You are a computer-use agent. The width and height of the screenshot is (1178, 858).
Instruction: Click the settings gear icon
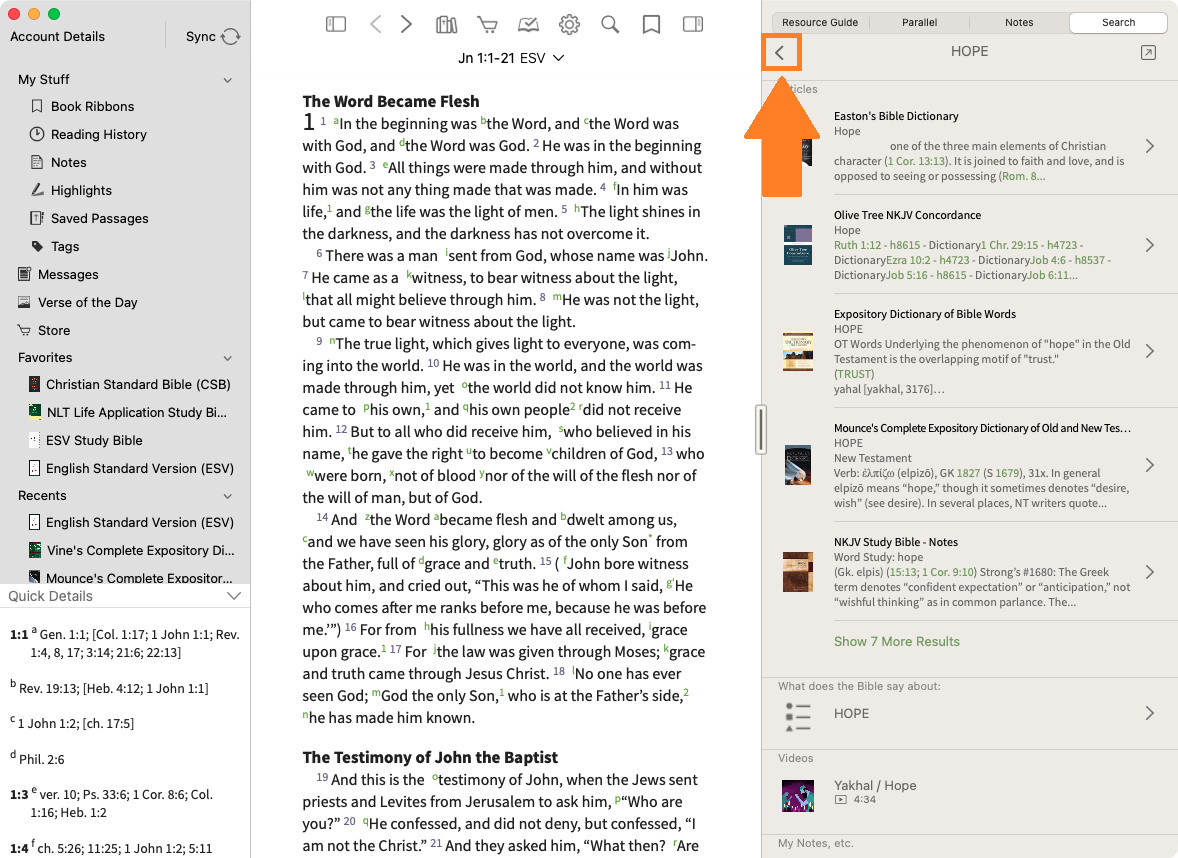569,25
